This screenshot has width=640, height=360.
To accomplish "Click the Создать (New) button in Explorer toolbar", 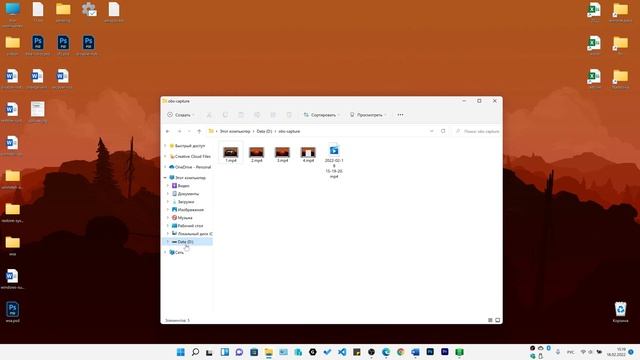I will [180, 115].
